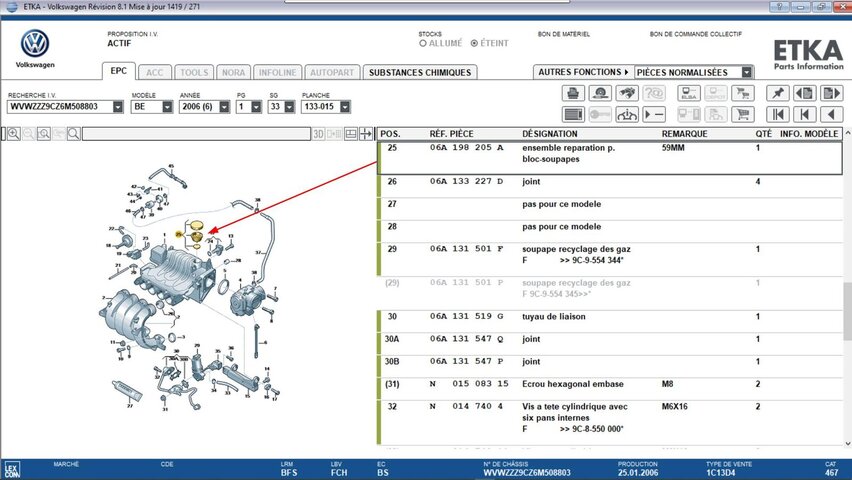Click TYPE DE VENTE value 1C13D4
852x480 pixels.
click(721, 472)
